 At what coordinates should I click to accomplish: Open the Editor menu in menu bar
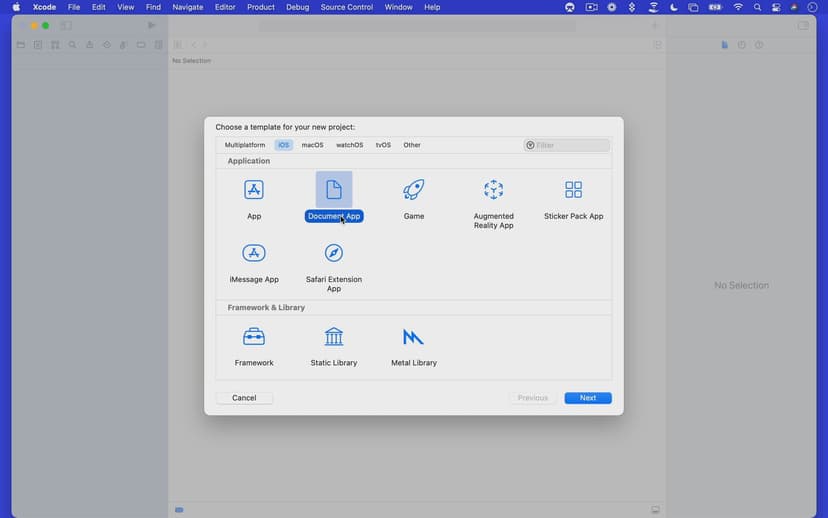tap(225, 7)
